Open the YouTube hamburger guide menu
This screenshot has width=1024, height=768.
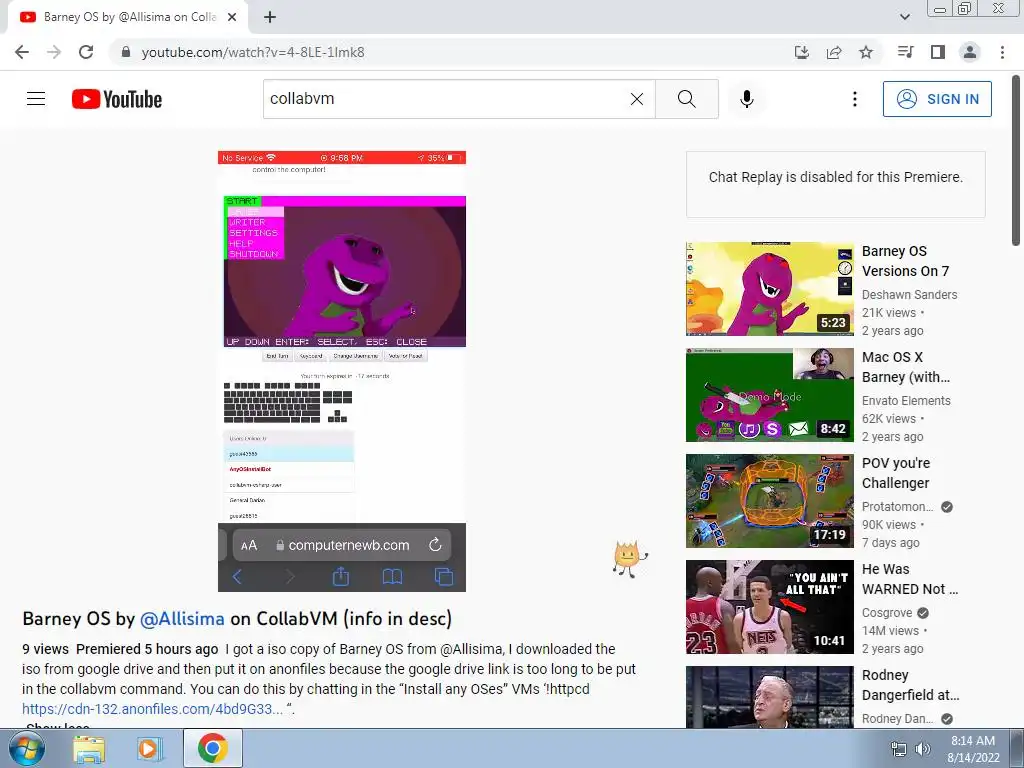(36, 99)
